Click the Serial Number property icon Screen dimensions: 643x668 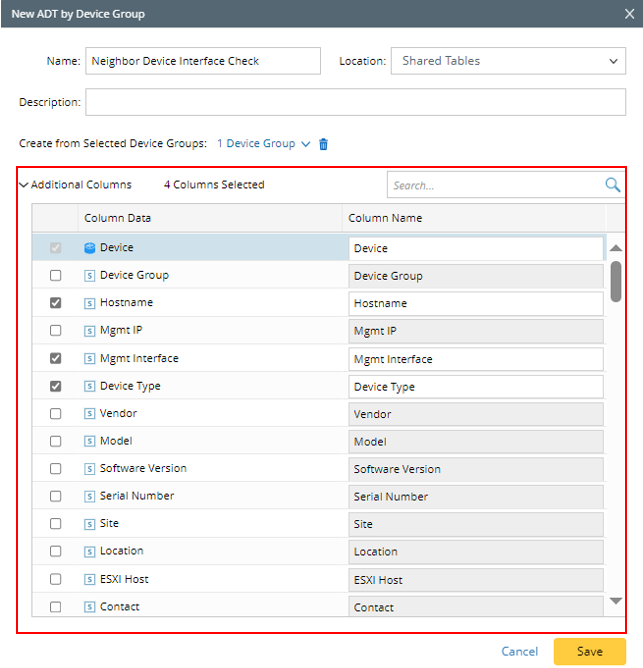[90, 496]
